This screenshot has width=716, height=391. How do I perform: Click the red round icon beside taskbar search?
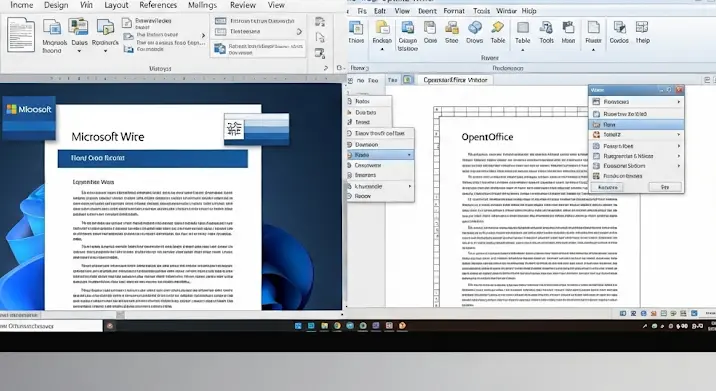coord(110,326)
